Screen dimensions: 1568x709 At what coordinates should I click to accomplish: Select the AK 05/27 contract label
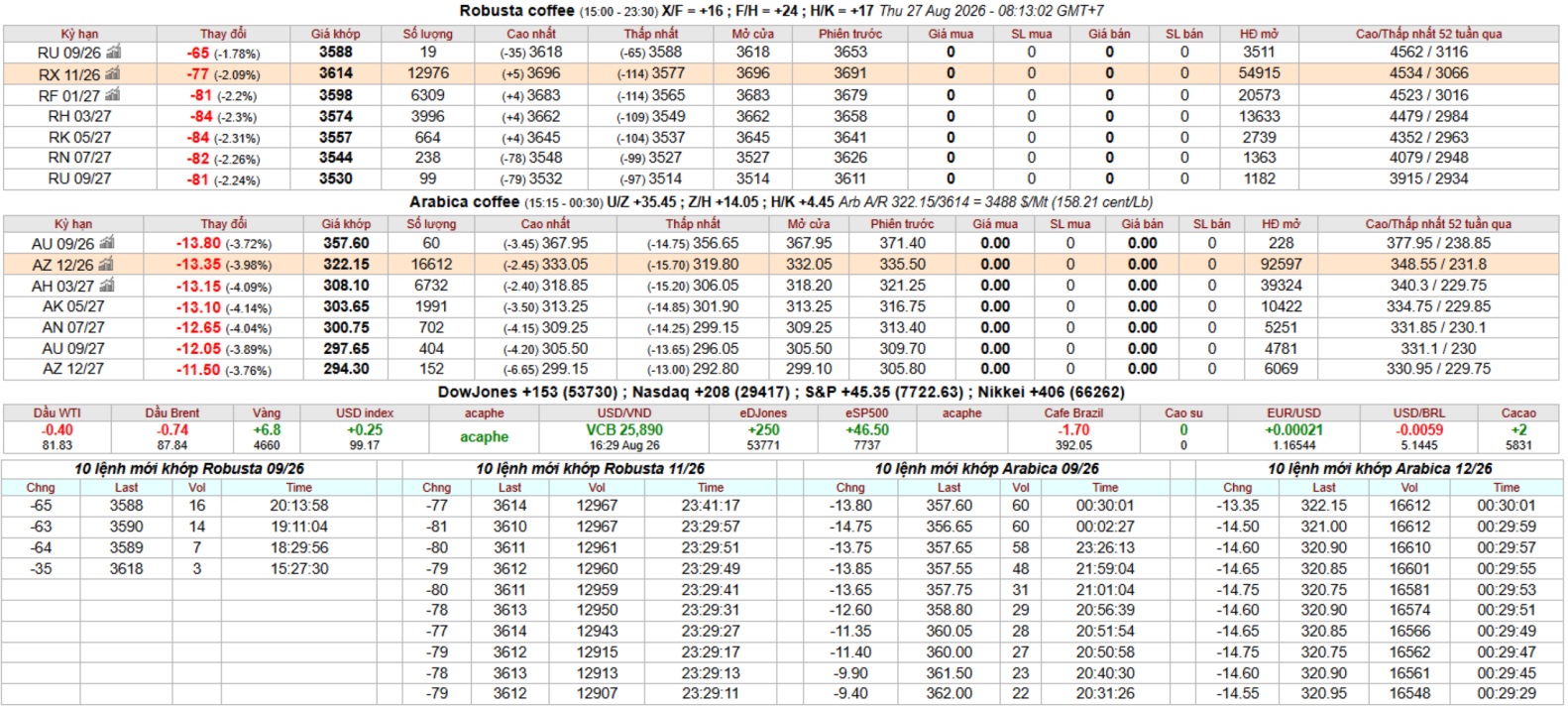click(x=73, y=306)
